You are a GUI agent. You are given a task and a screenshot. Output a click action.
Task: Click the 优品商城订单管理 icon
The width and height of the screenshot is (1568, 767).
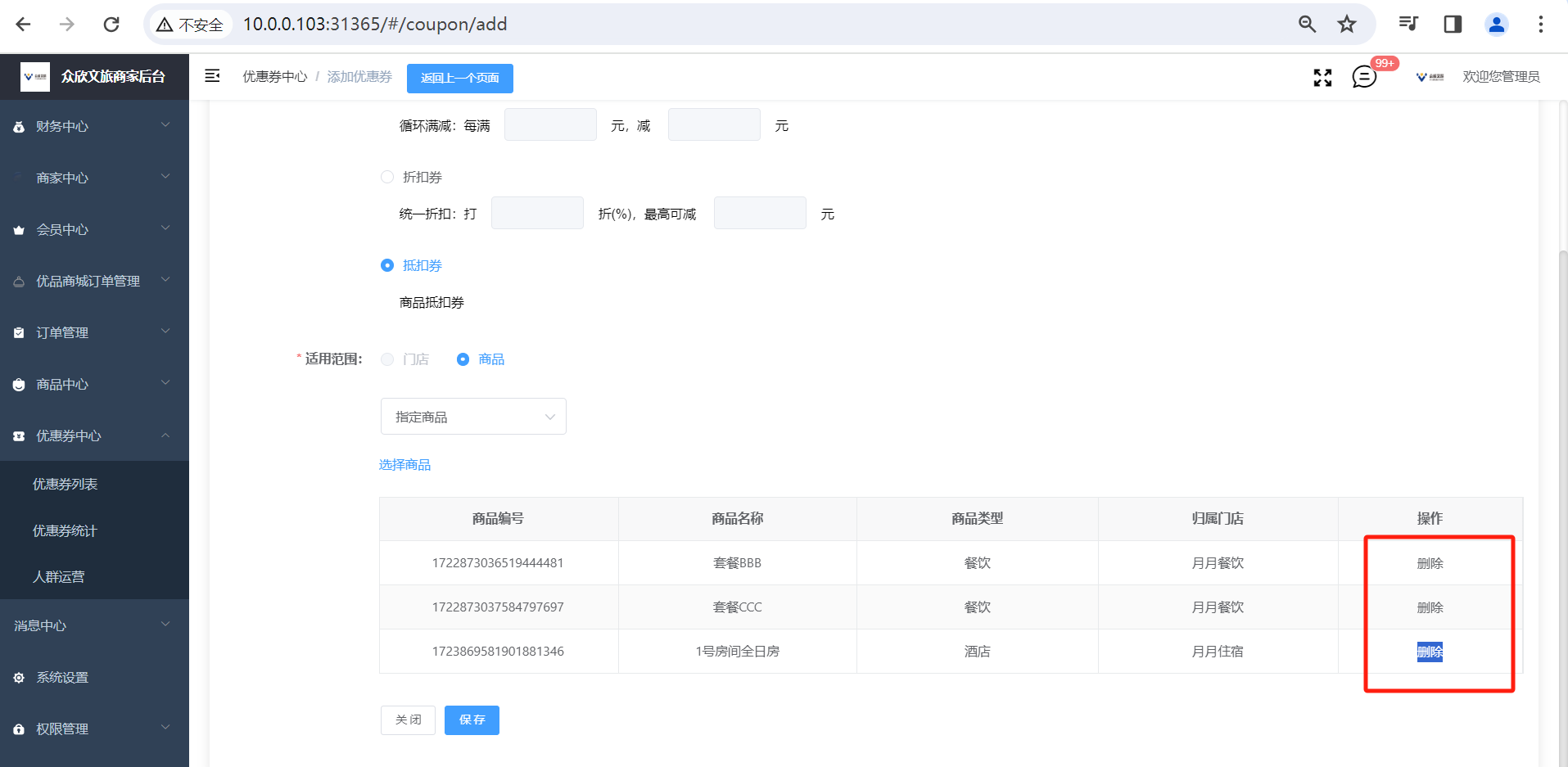(19, 282)
